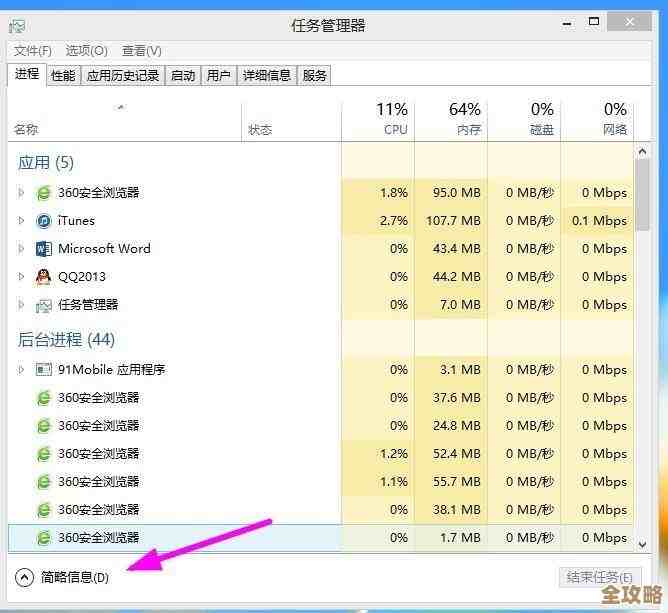Collapse to 简略信息 using round arrow icon
Viewport: 668px width, 613px height.
pos(24,578)
